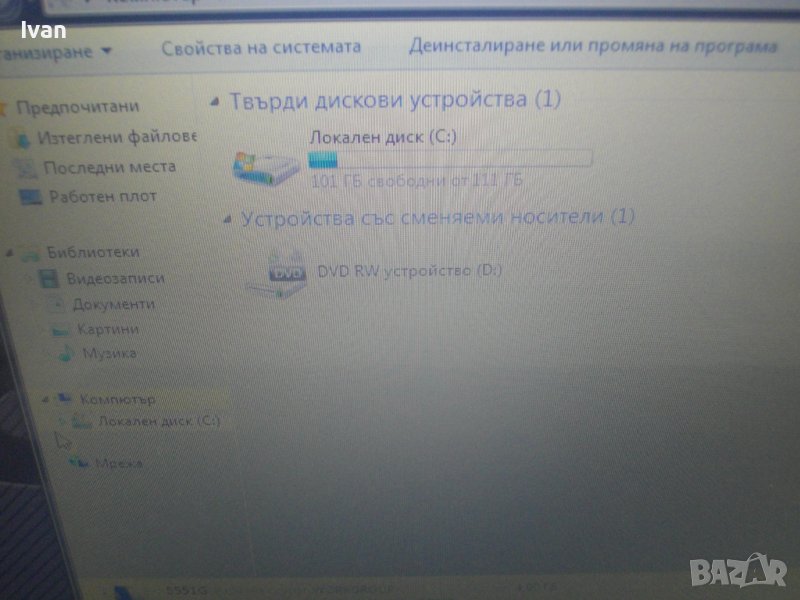Image resolution: width=800 pixels, height=600 pixels.
Task: Open Изтеглени файлове in the sidebar
Action: point(116,137)
